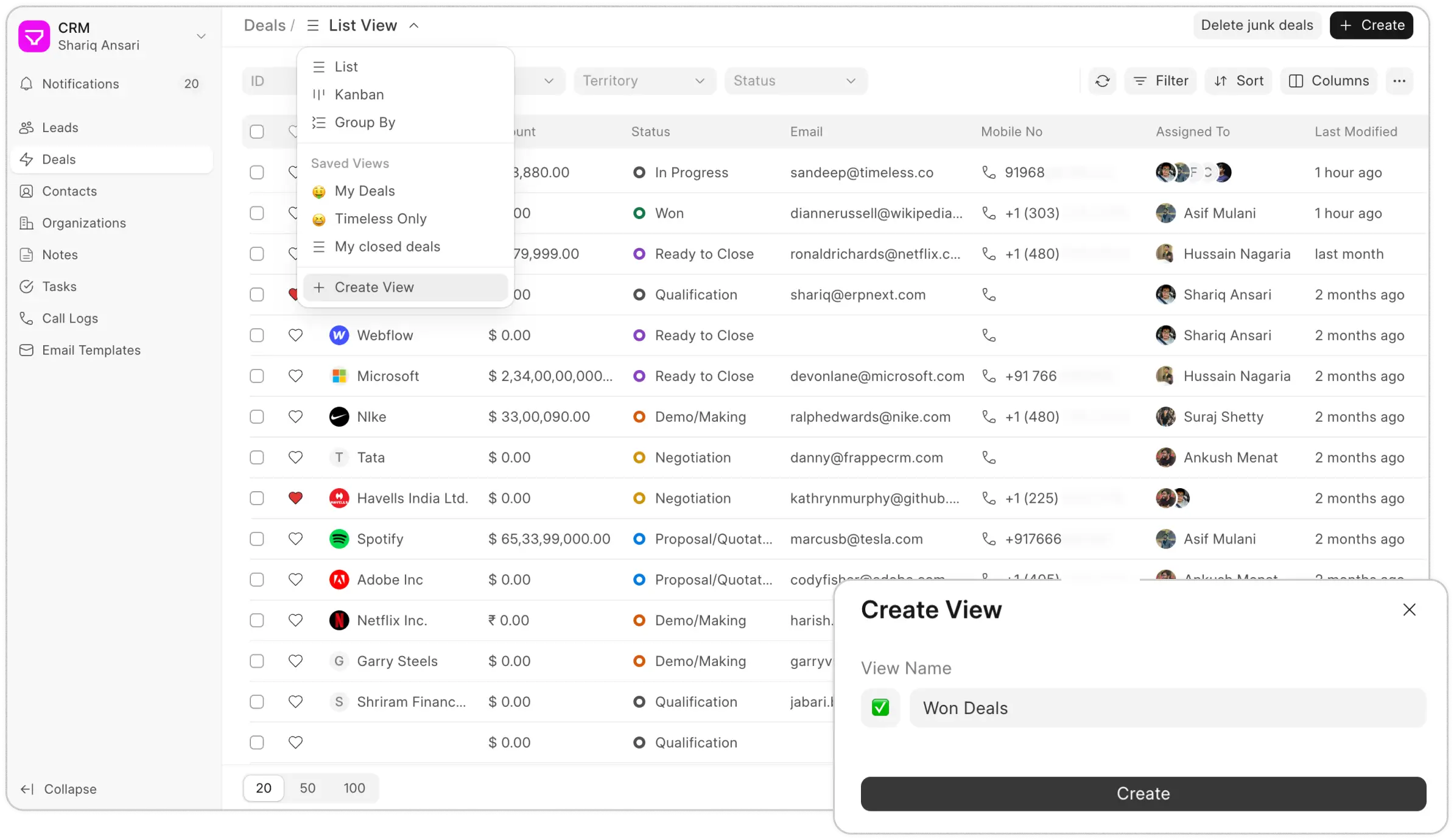Click the refresh list icon
Screen dimensions: 1454x840
(x=1102, y=81)
